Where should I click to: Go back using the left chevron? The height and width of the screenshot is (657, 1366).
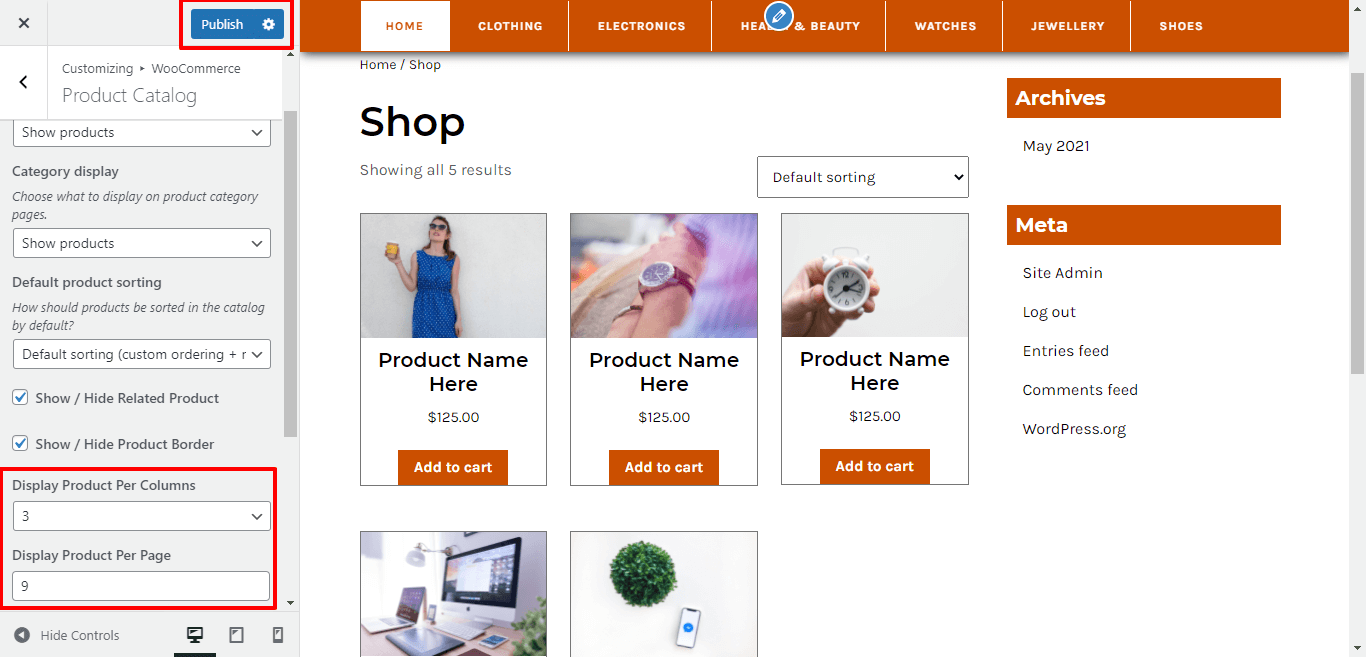pyautogui.click(x=24, y=82)
